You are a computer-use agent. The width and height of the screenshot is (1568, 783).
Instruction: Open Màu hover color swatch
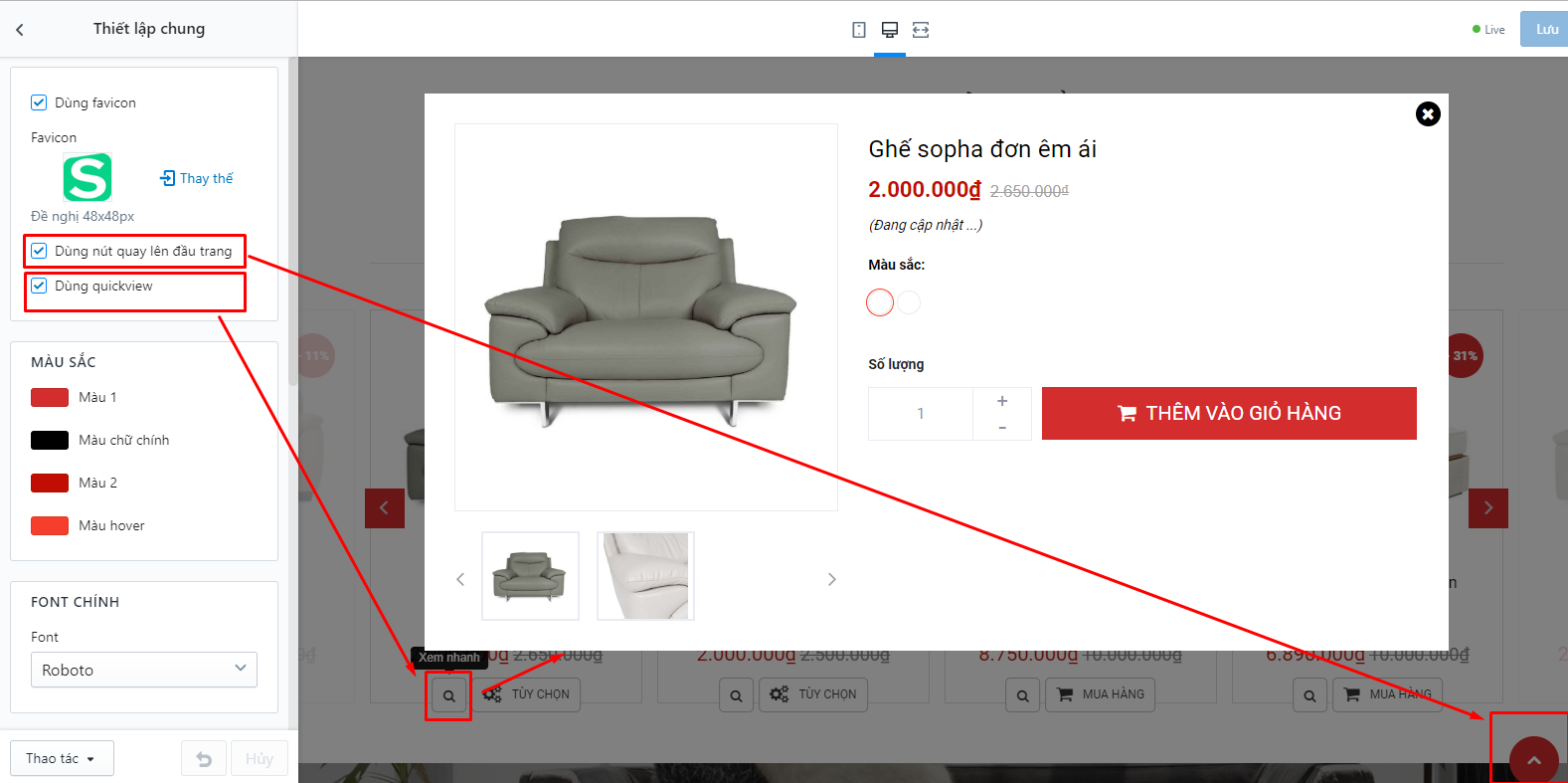(x=50, y=525)
